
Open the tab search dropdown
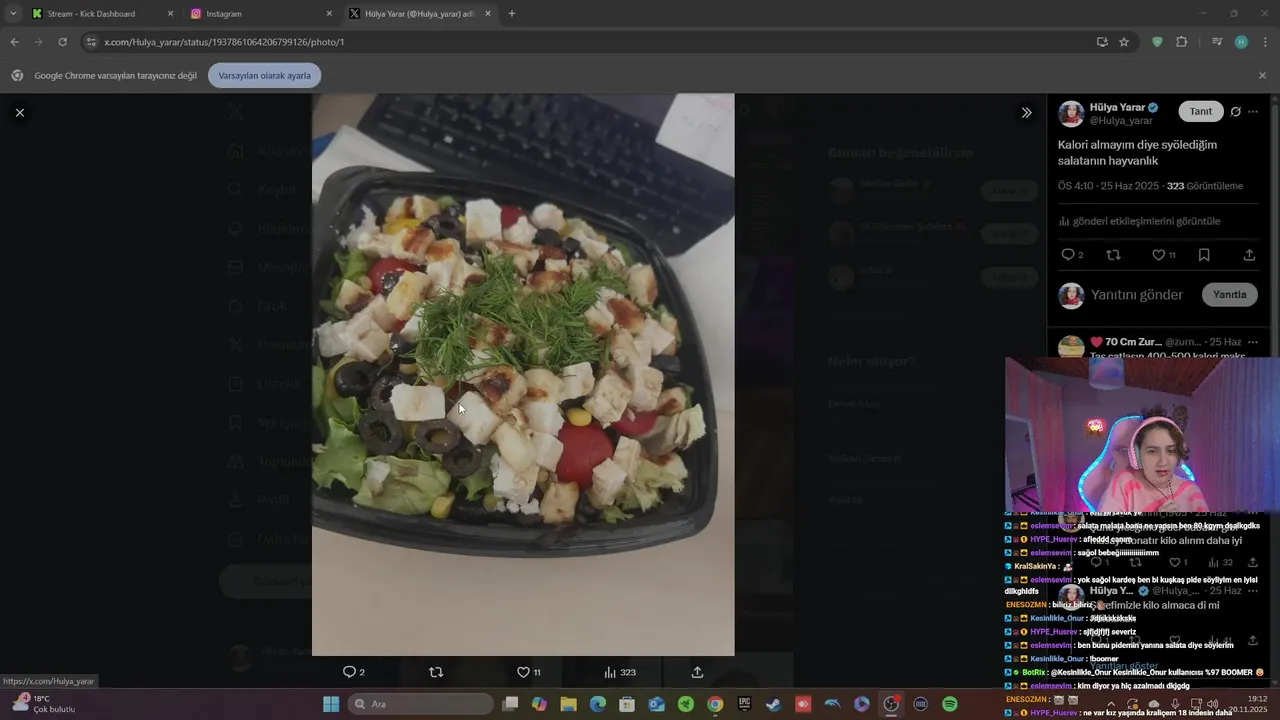(x=12, y=14)
